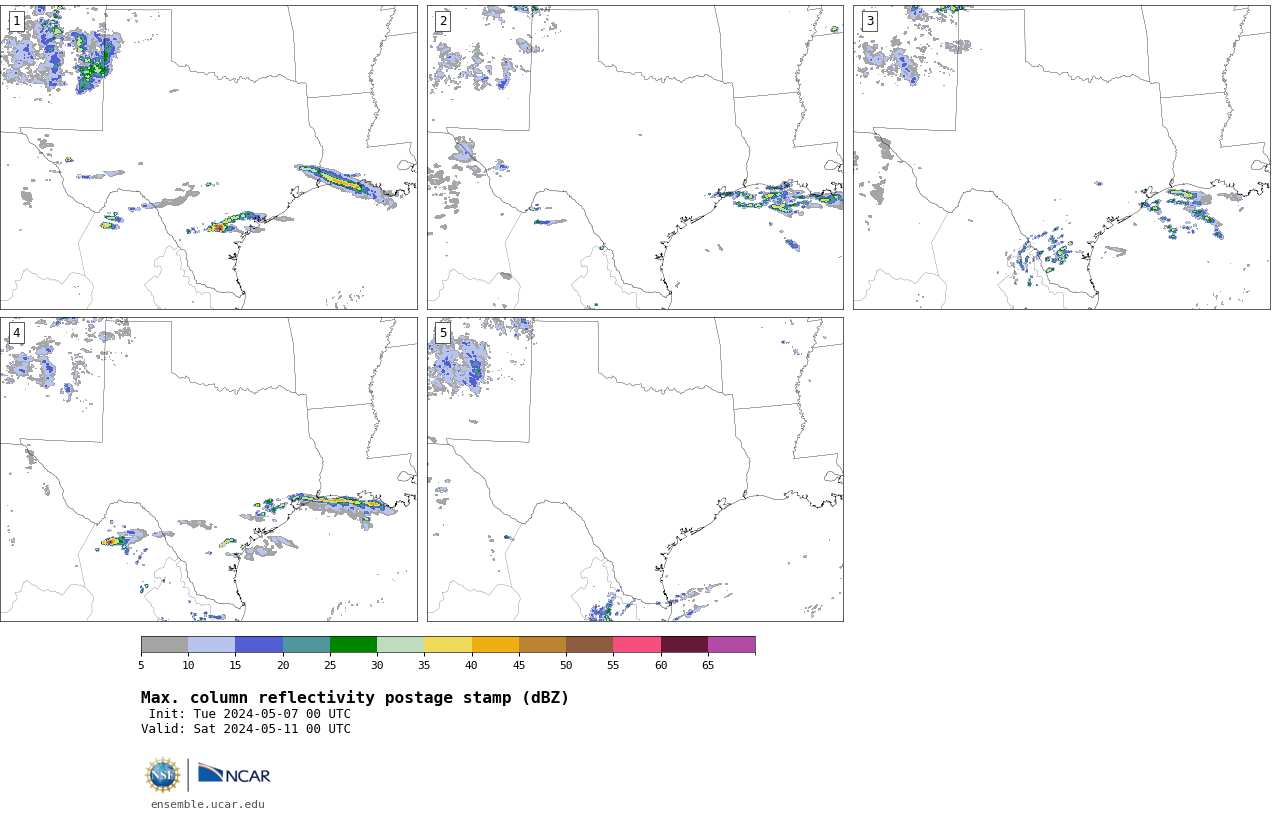
Task: Click the member number 2 label box
Action: point(443,21)
